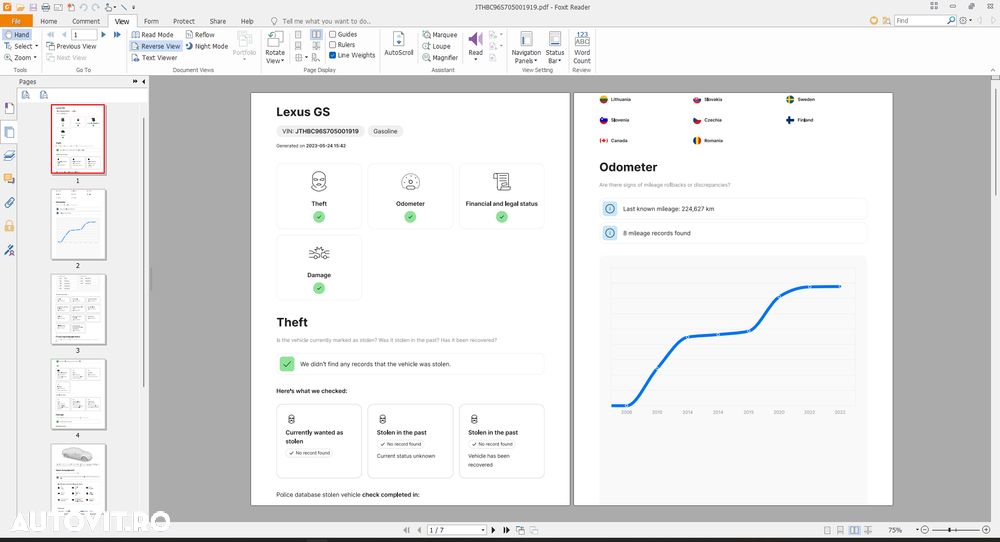Click ribbon previous page arrow
1000x542 pixels.
pyautogui.click(x=64, y=34)
